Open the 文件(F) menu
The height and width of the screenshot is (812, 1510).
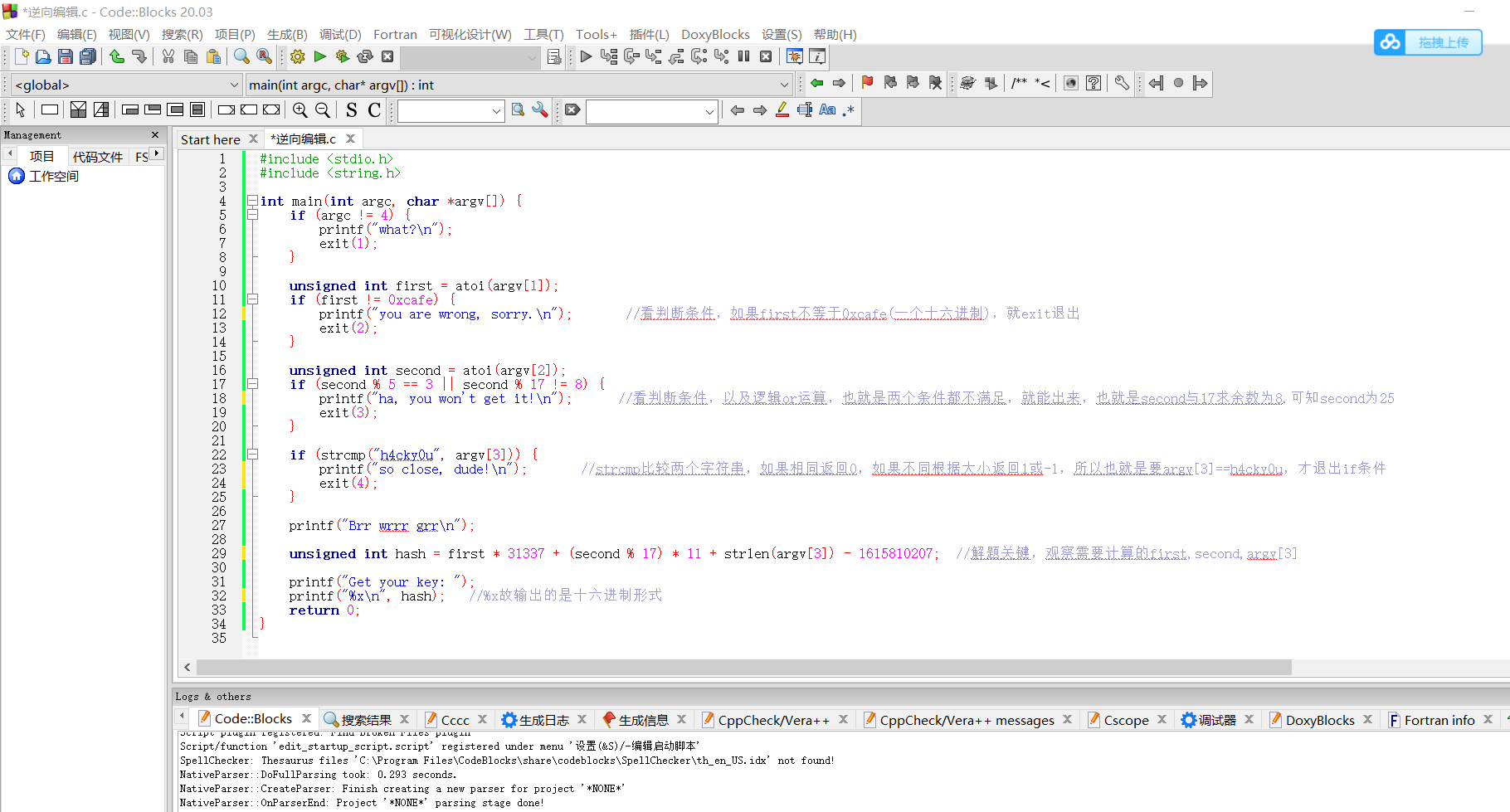point(26,34)
